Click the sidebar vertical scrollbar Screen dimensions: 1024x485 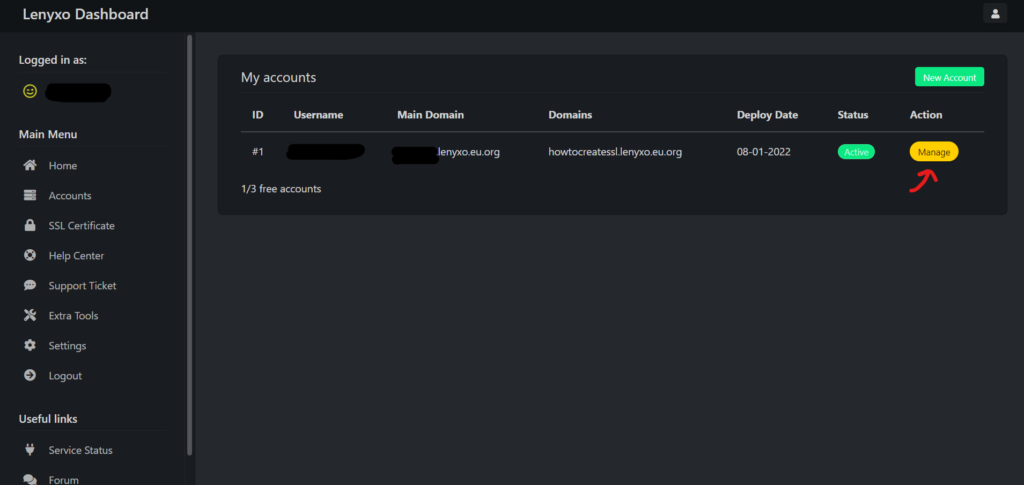(189, 245)
